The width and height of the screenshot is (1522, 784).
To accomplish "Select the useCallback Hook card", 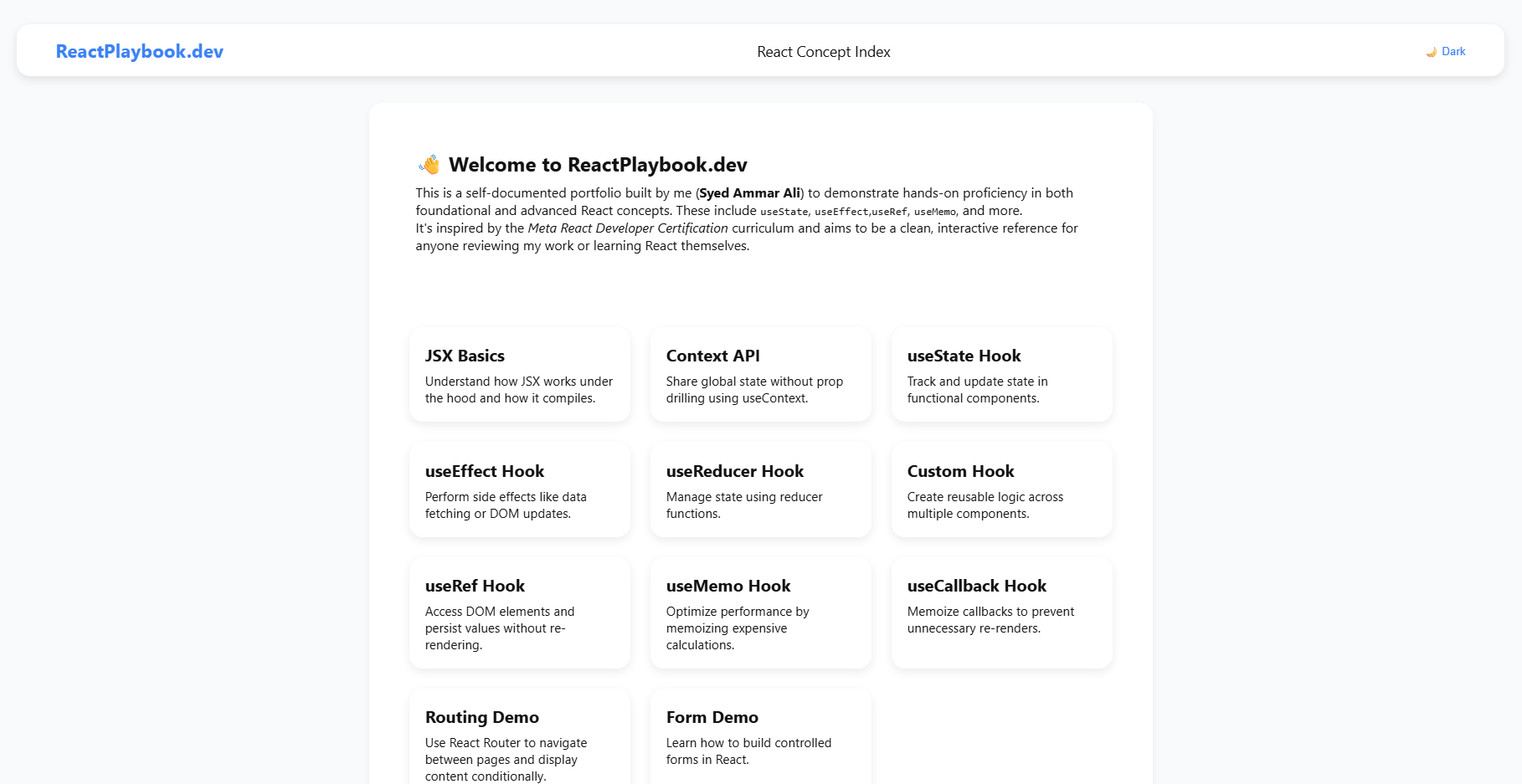I will 1001,612.
